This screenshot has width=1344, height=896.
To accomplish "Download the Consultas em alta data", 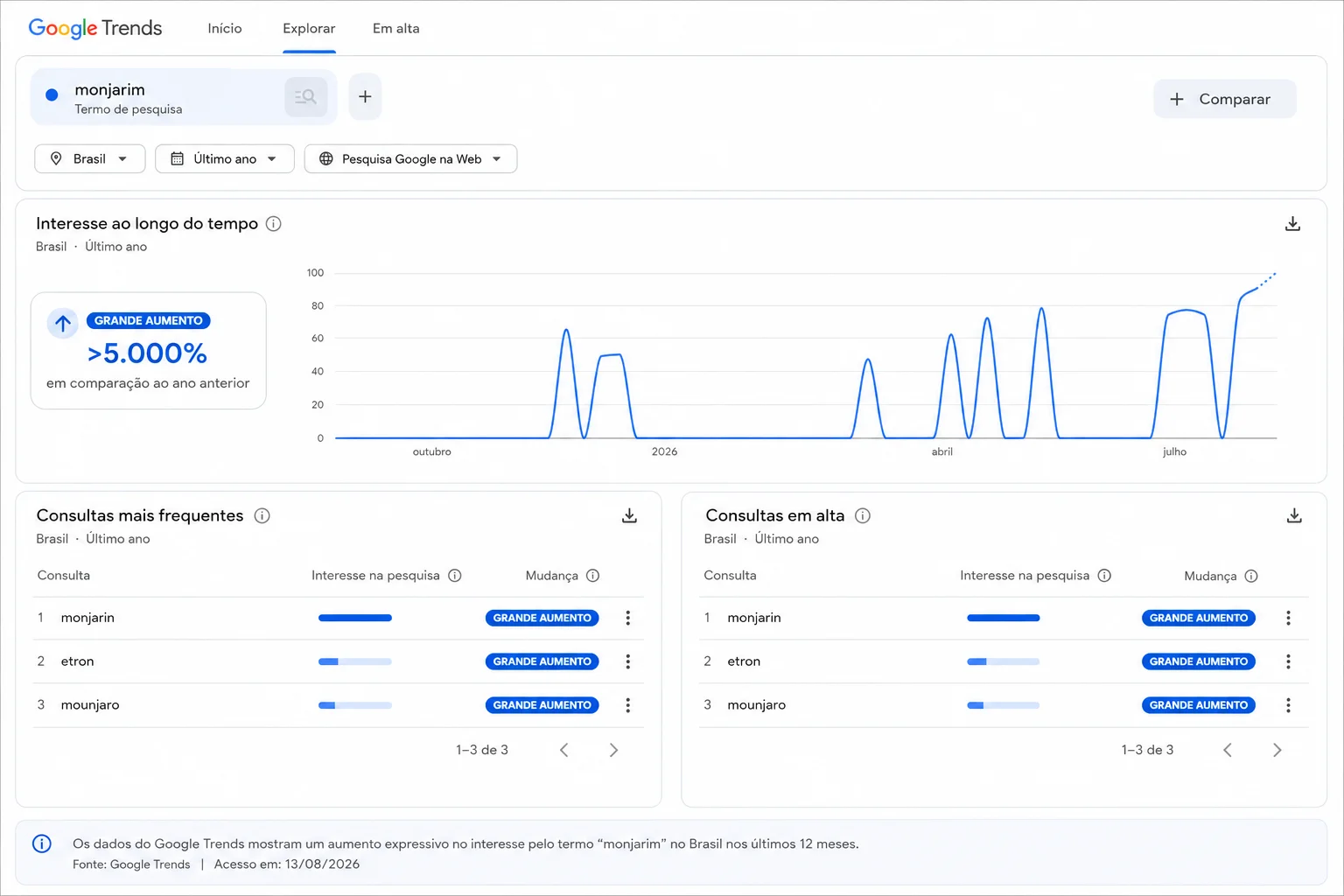I will click(x=1294, y=516).
